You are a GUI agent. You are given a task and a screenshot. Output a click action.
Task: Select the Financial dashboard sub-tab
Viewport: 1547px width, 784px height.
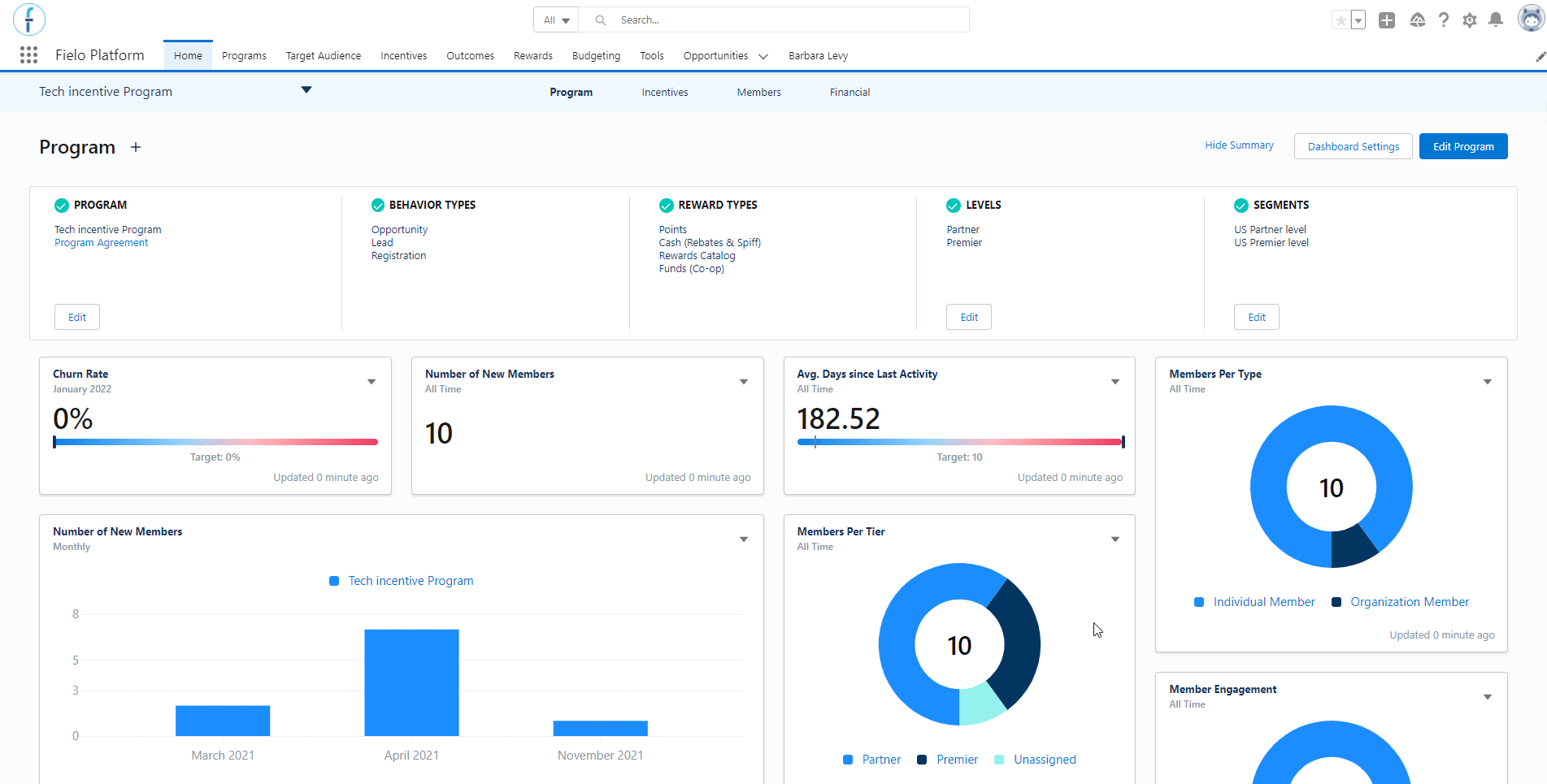click(x=850, y=93)
